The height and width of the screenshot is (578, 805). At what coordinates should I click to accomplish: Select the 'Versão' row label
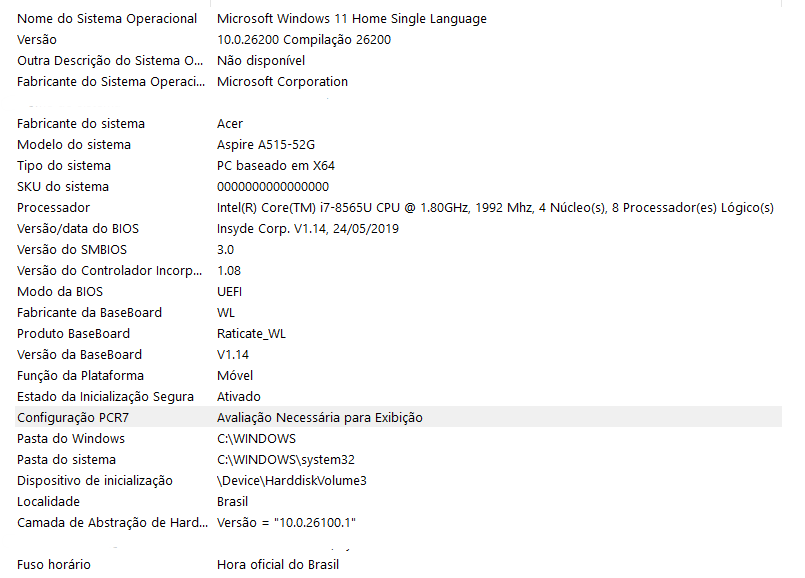[37, 40]
